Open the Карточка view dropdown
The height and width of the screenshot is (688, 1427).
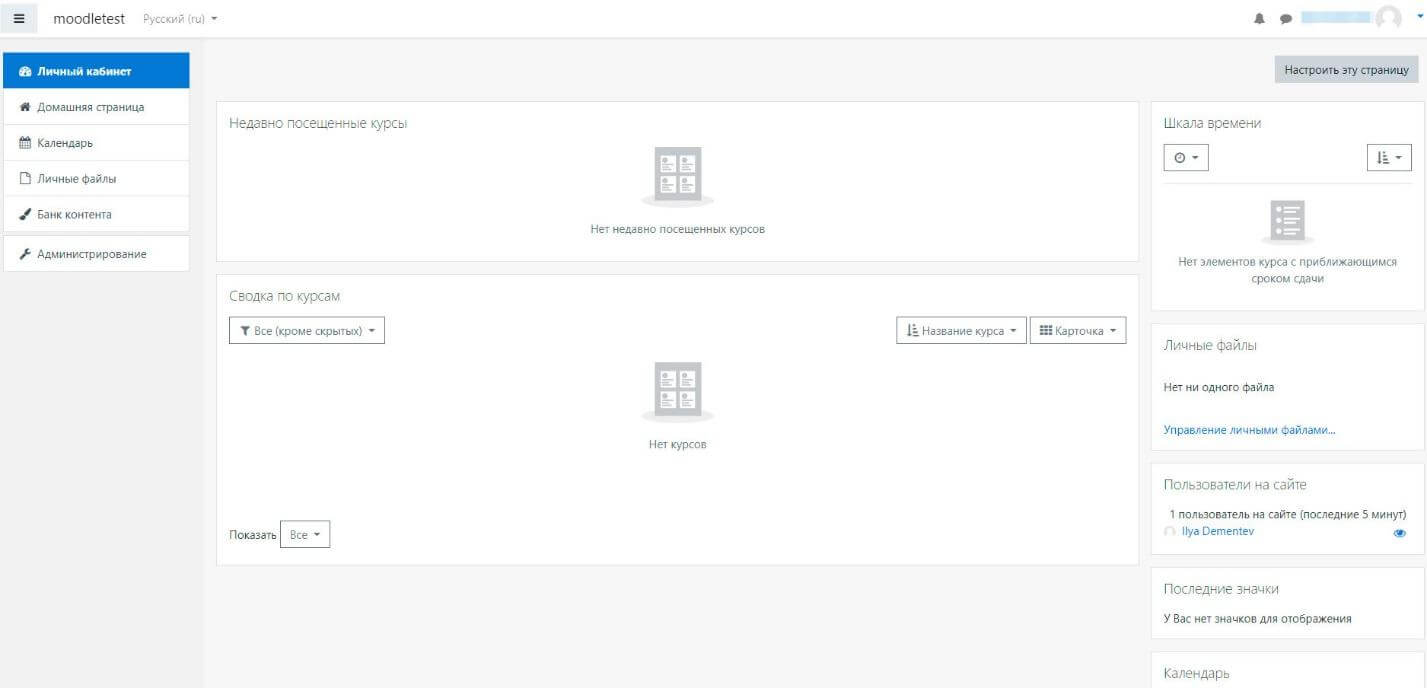tap(1078, 331)
